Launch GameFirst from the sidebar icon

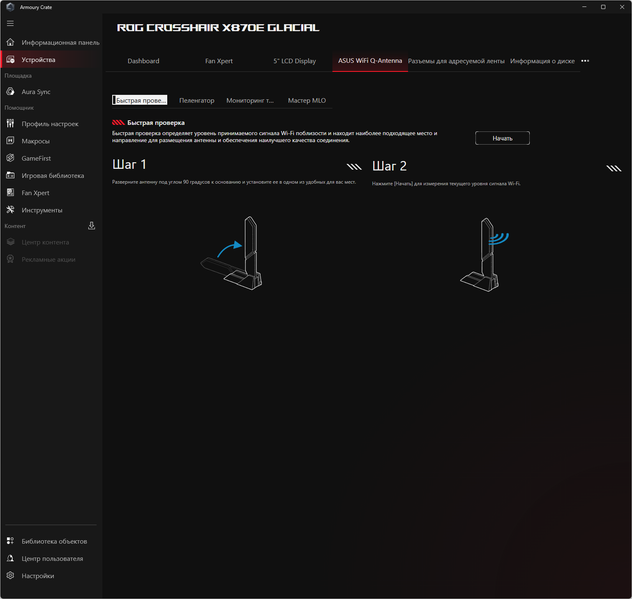coord(10,158)
